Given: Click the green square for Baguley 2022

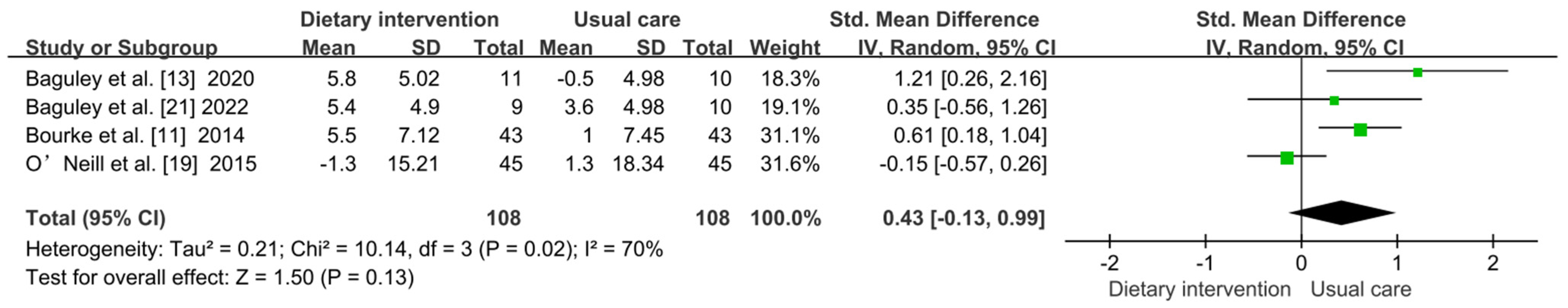Looking at the screenshot, I should click(1334, 101).
